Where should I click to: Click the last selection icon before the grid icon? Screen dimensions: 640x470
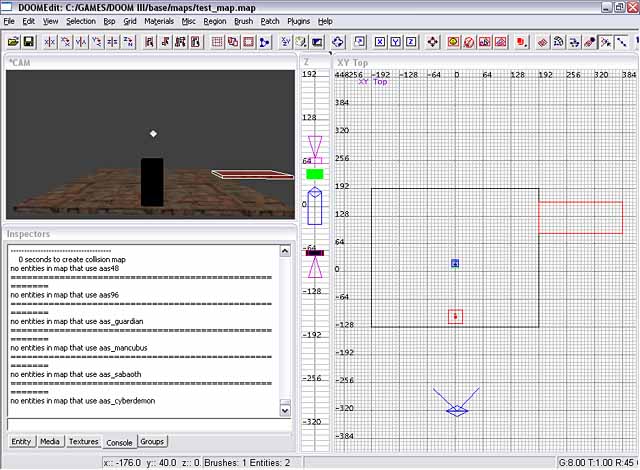(196, 42)
